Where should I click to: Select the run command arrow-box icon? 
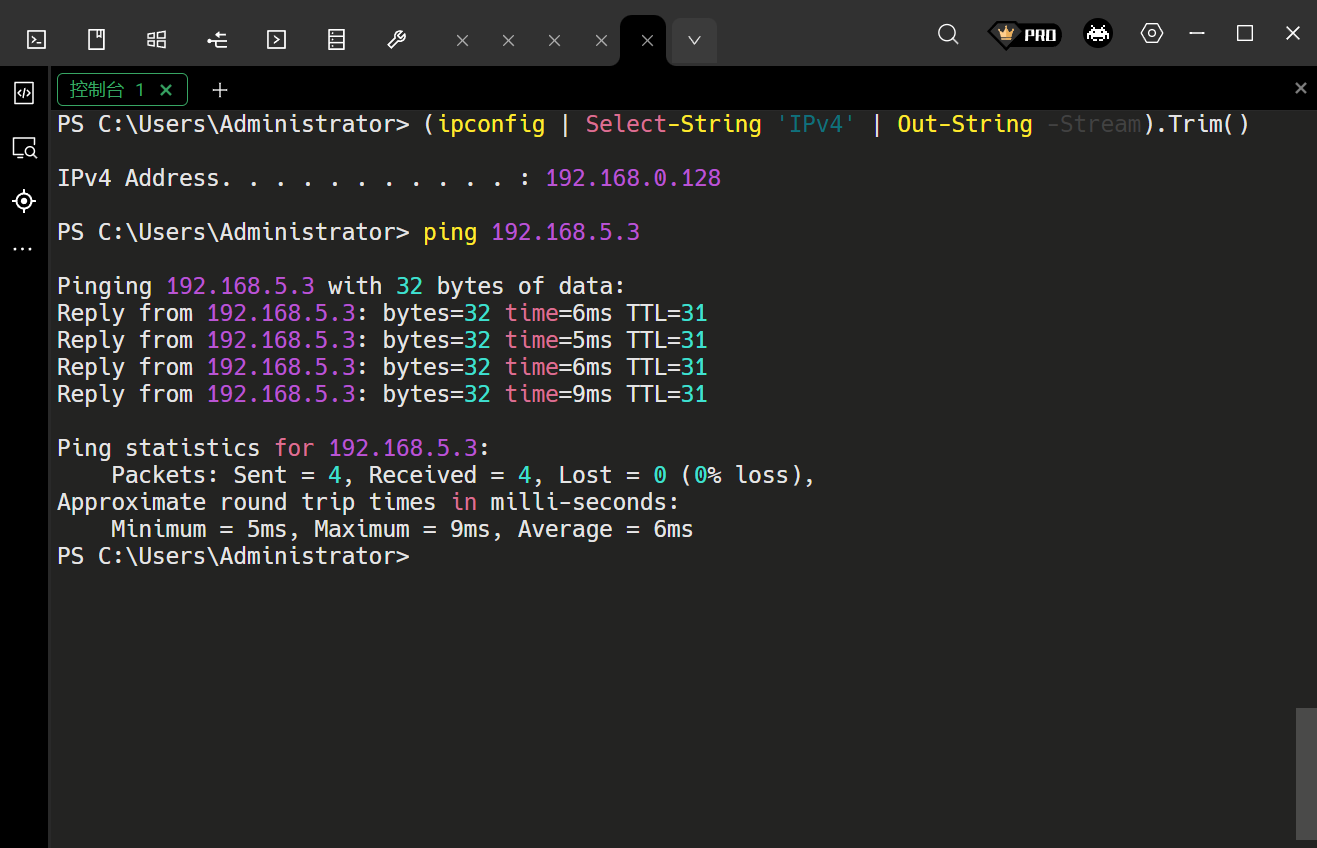[x=276, y=40]
